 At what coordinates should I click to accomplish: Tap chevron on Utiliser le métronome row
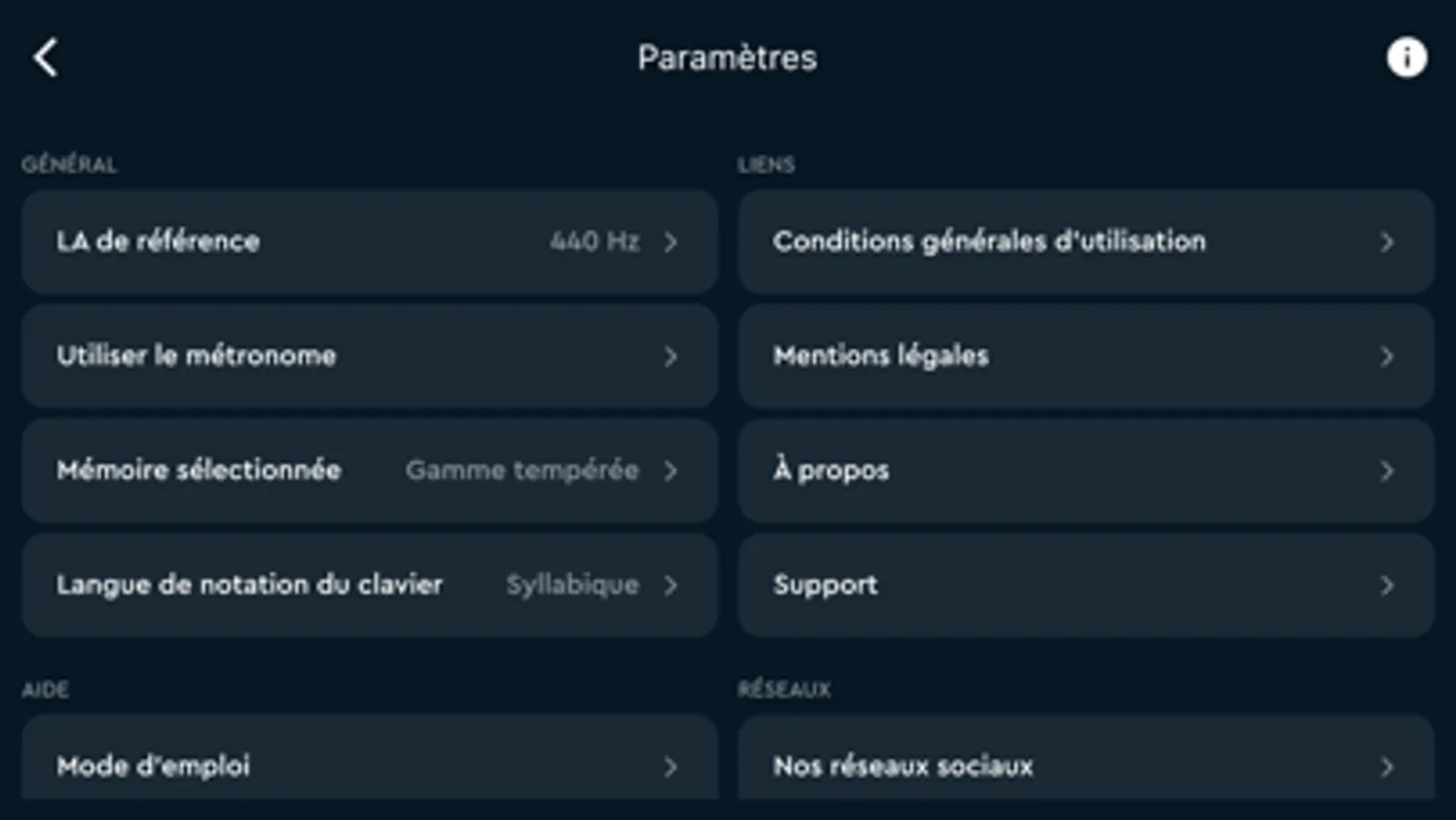[x=671, y=356]
